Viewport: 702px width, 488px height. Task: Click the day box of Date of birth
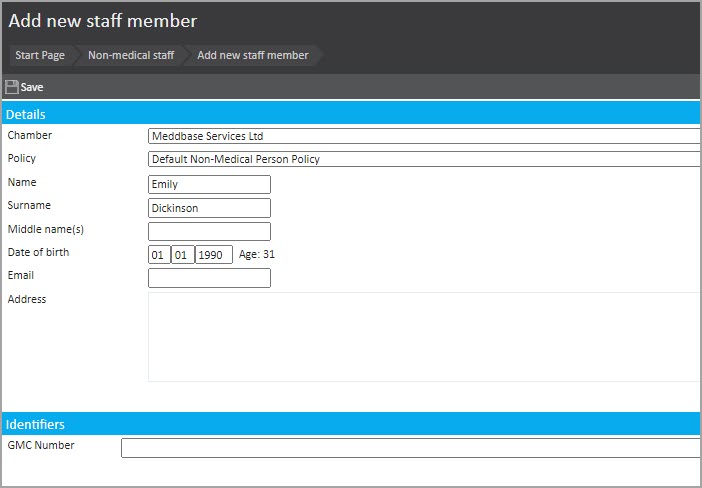click(159, 255)
